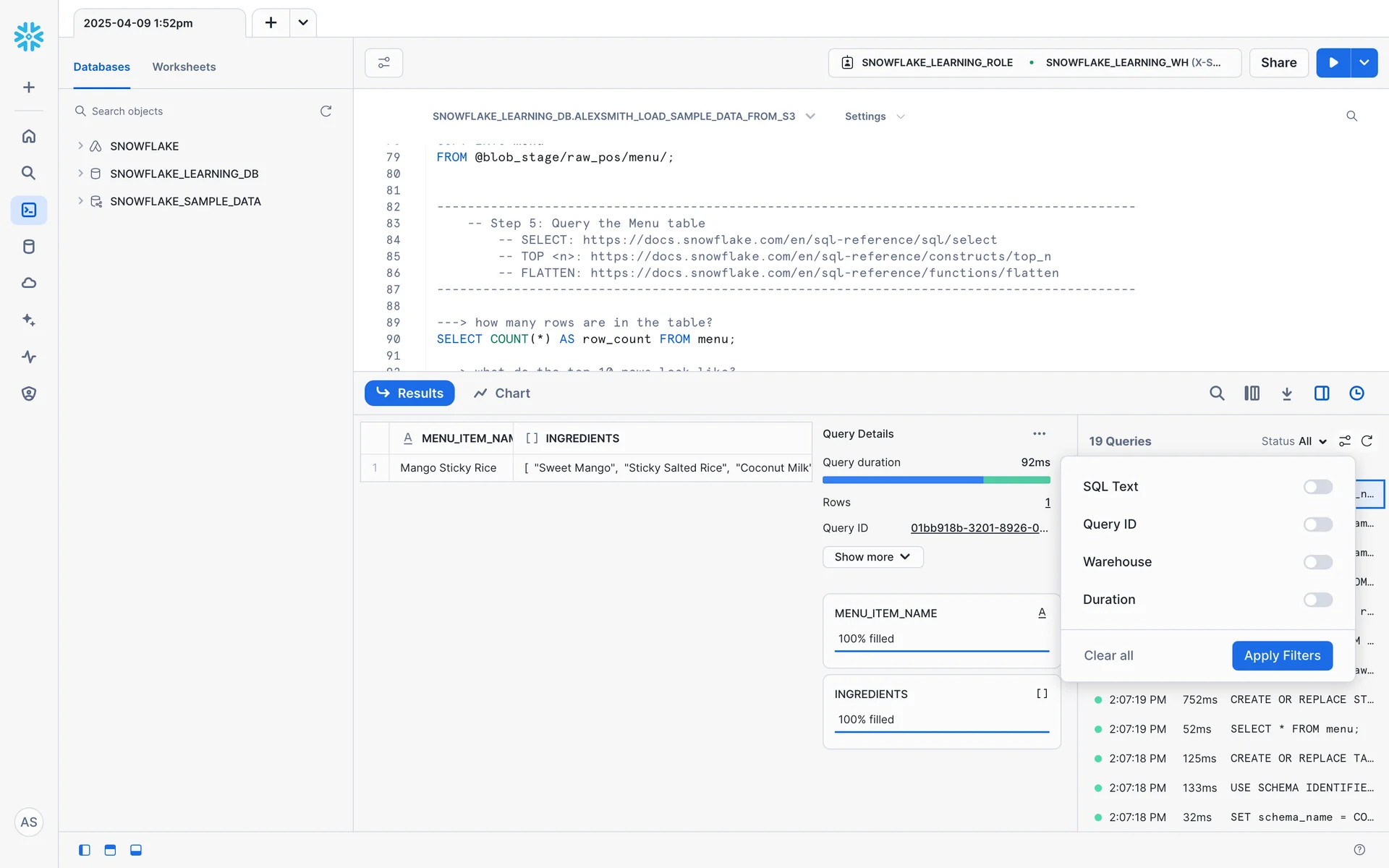Click the Data database icon in sidebar
The width and height of the screenshot is (1389, 868).
29,247
